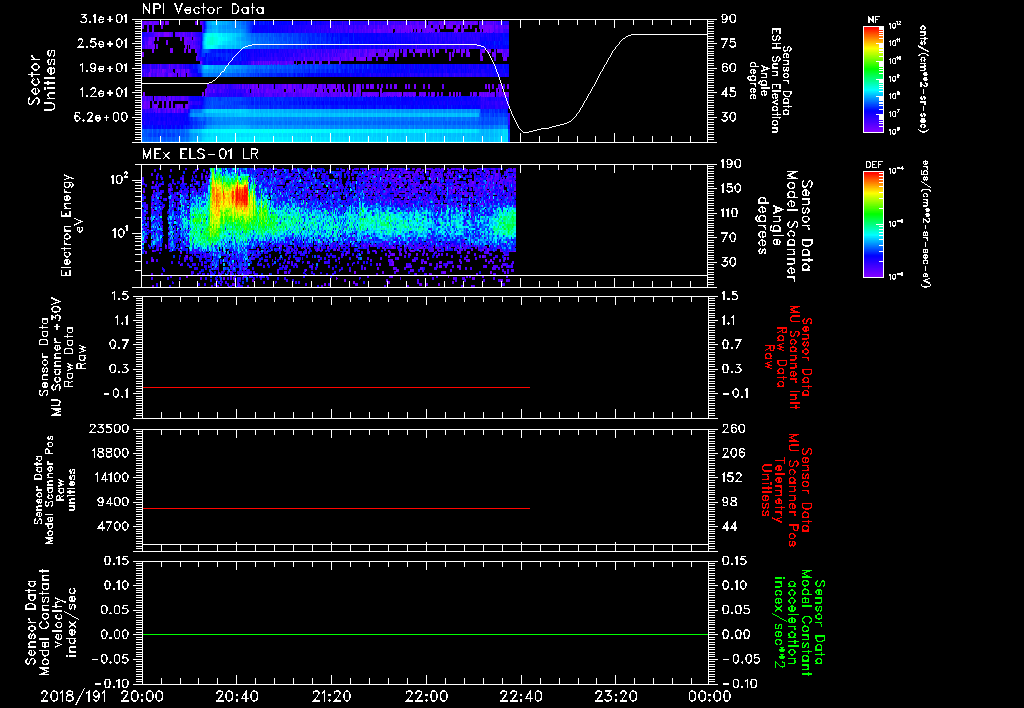
Task: Click the '23500' Scanner Pos tick label
Action: pyautogui.click(x=108, y=429)
